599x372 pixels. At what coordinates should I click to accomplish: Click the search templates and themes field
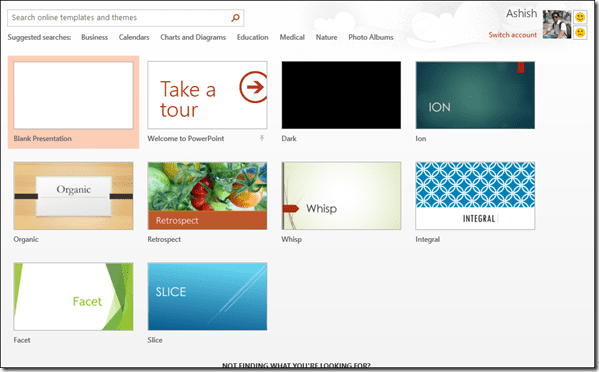pyautogui.click(x=125, y=18)
